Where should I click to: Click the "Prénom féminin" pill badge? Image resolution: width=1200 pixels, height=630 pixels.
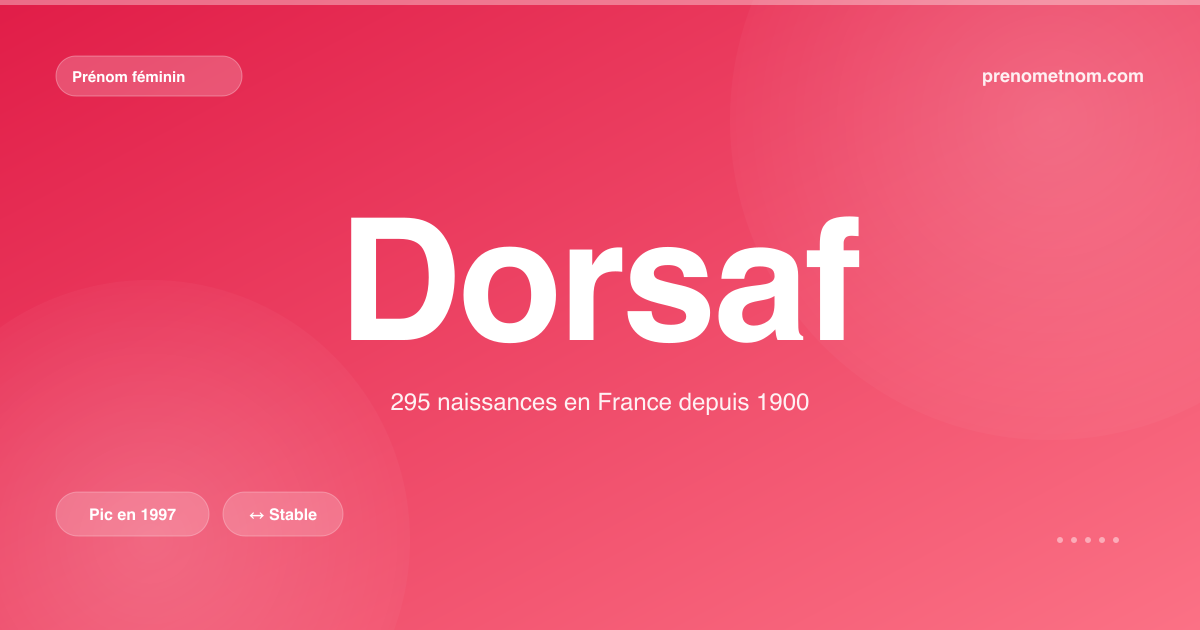coord(149,76)
